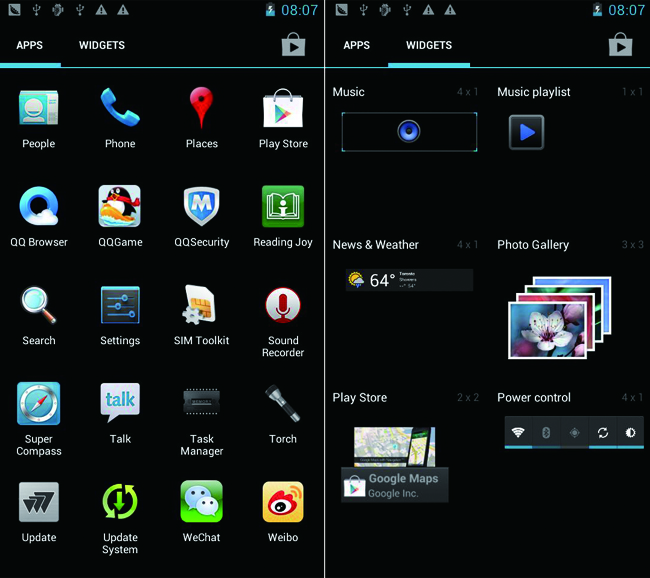Select the News & Weather widget preview
Screen dimensions: 650x578
tap(409, 280)
